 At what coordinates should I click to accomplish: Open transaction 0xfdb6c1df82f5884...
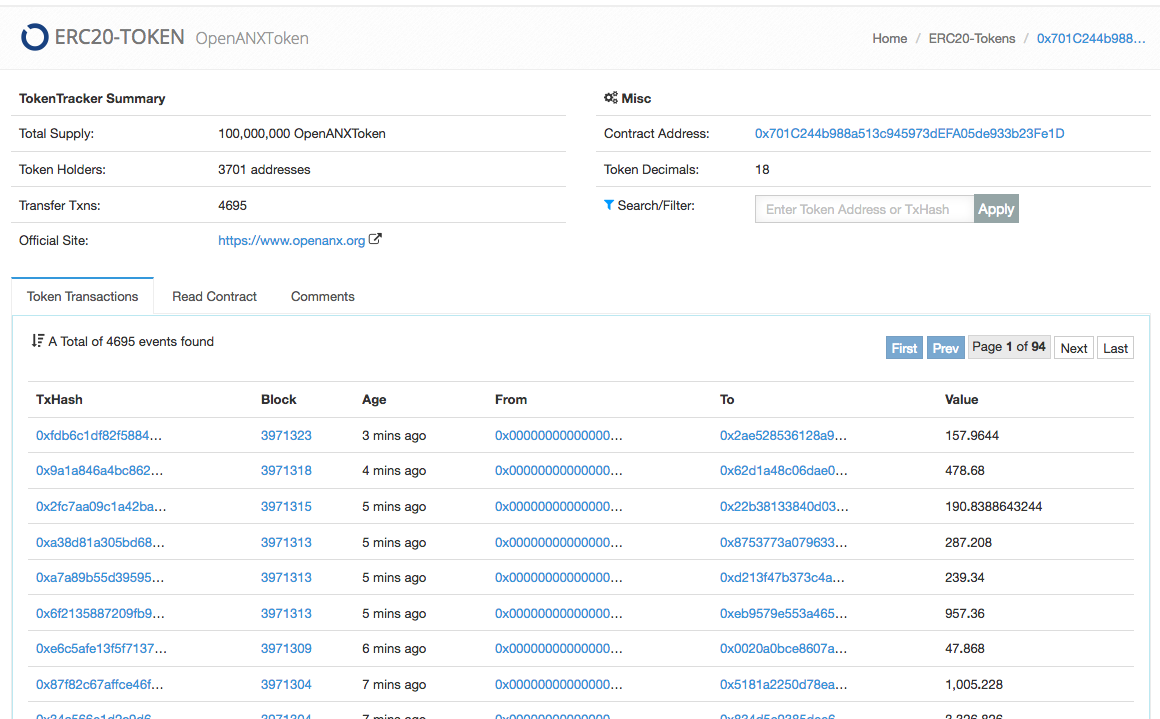click(98, 436)
